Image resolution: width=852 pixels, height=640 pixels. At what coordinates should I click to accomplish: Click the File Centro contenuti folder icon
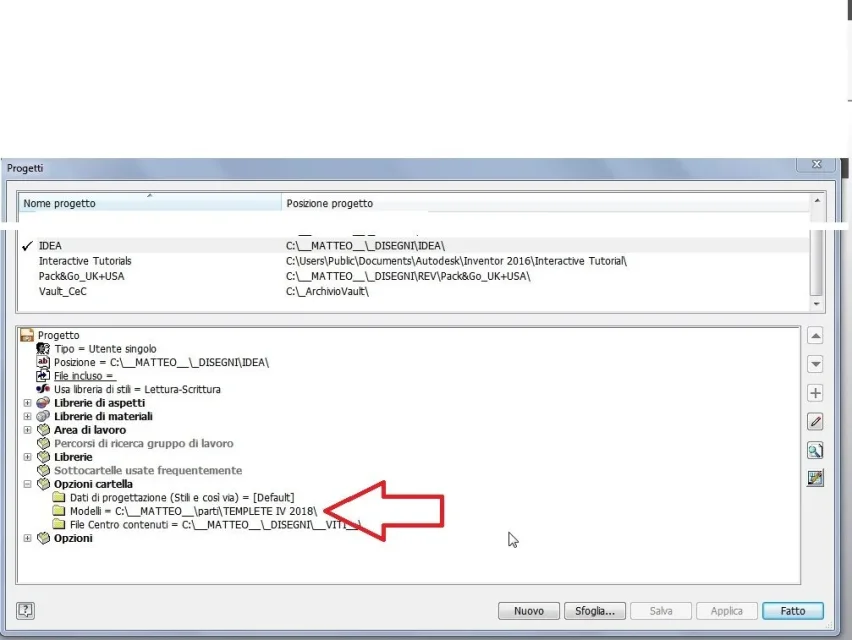[59, 524]
